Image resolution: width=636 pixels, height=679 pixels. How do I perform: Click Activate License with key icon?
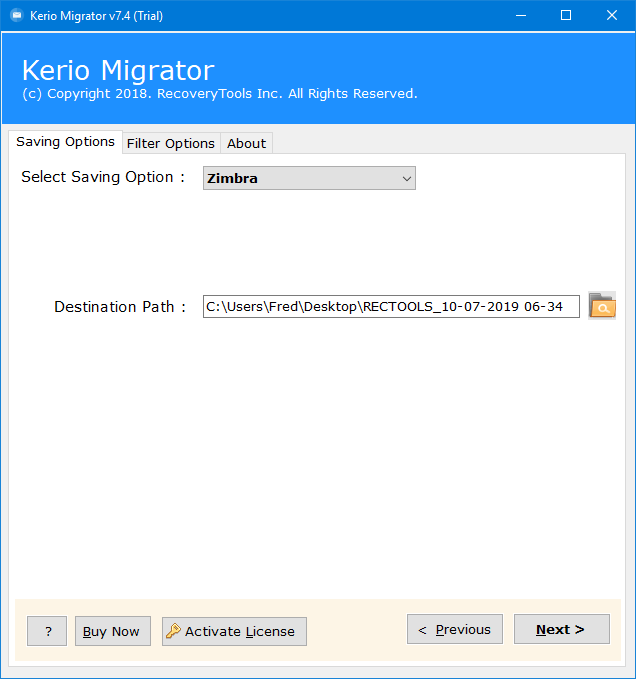[x=234, y=631]
